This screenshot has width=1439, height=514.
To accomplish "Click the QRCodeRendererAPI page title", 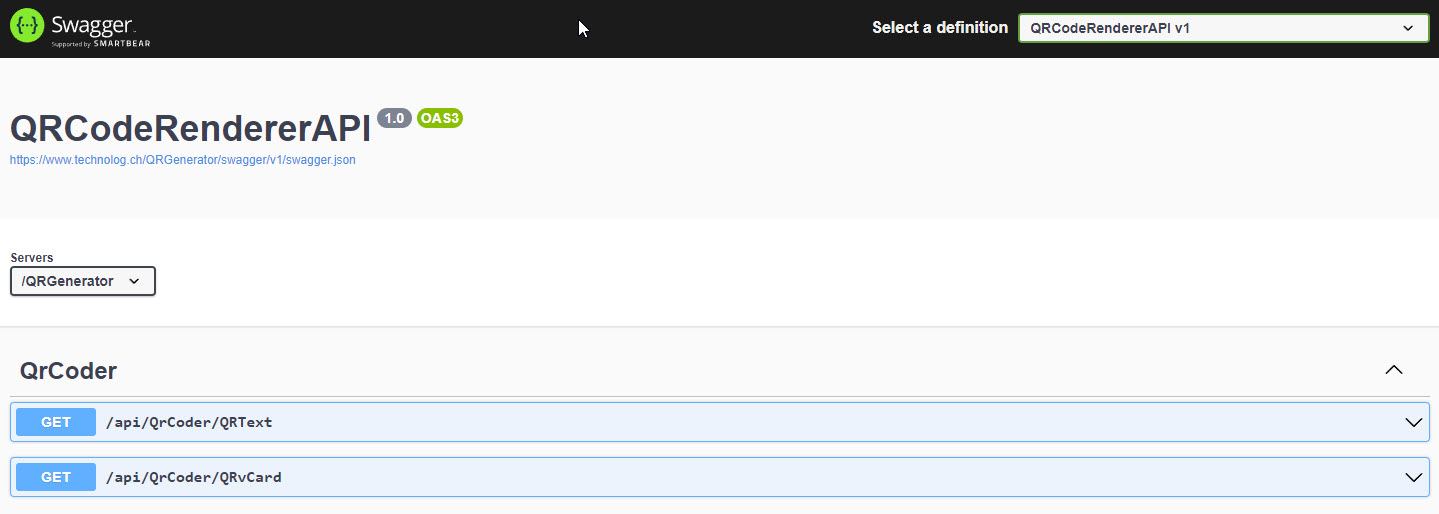I will pos(190,128).
